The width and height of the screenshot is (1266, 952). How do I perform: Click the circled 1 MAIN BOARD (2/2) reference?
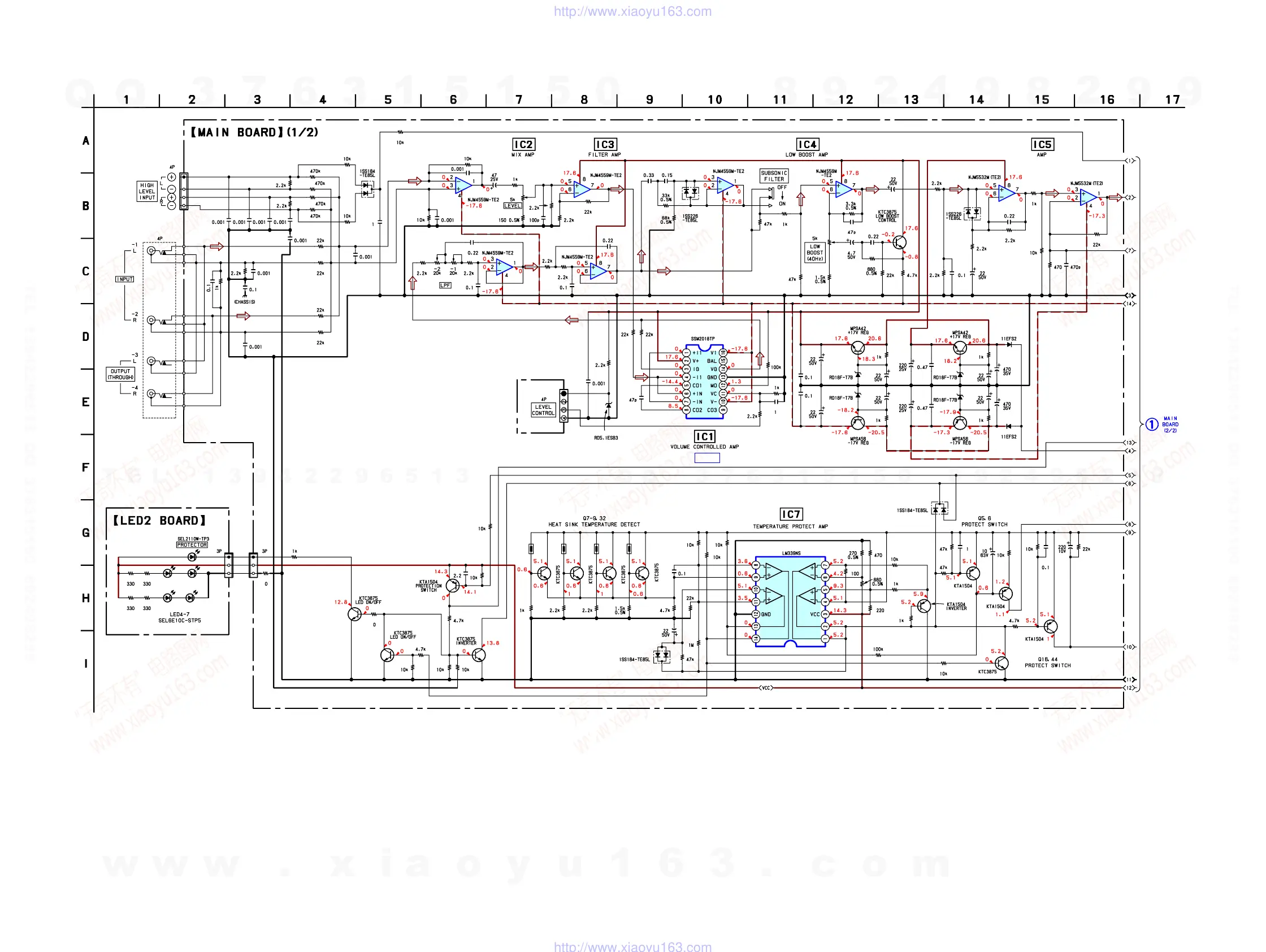pyautogui.click(x=1151, y=424)
